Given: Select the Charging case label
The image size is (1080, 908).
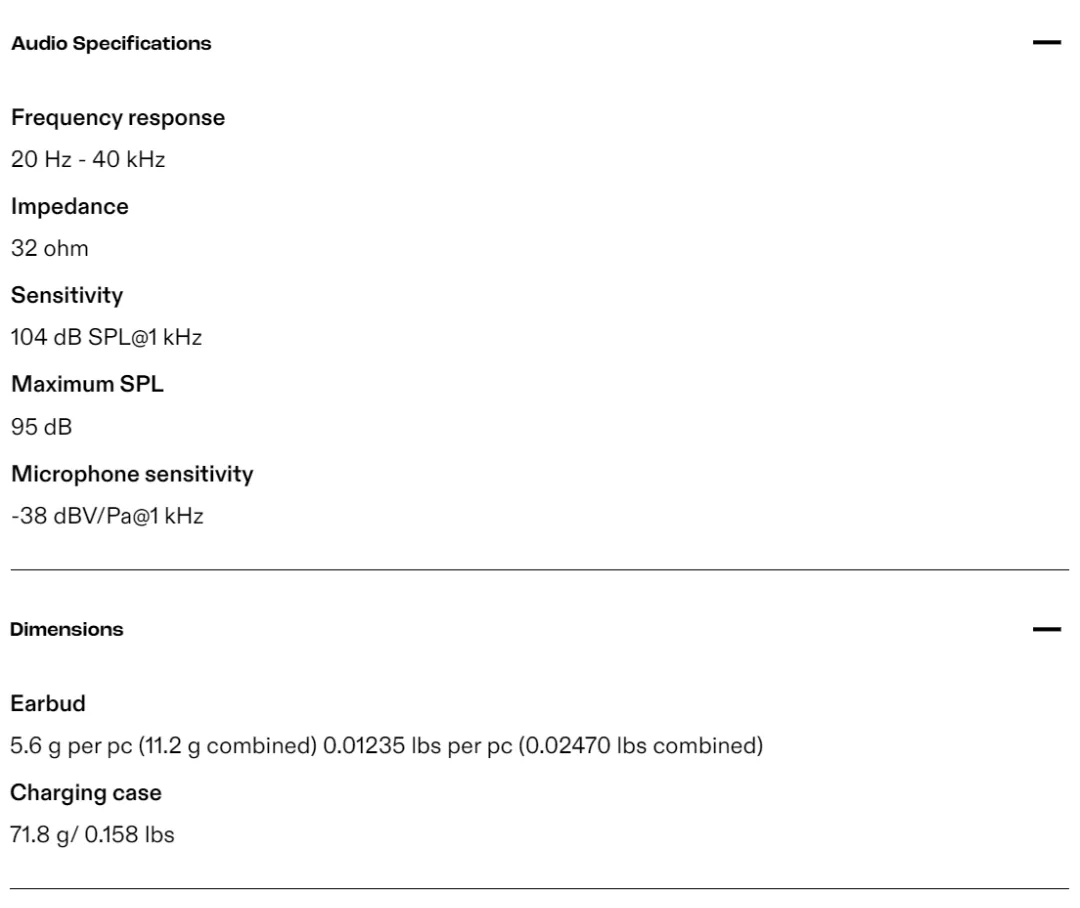Looking at the screenshot, I should click(x=86, y=793).
